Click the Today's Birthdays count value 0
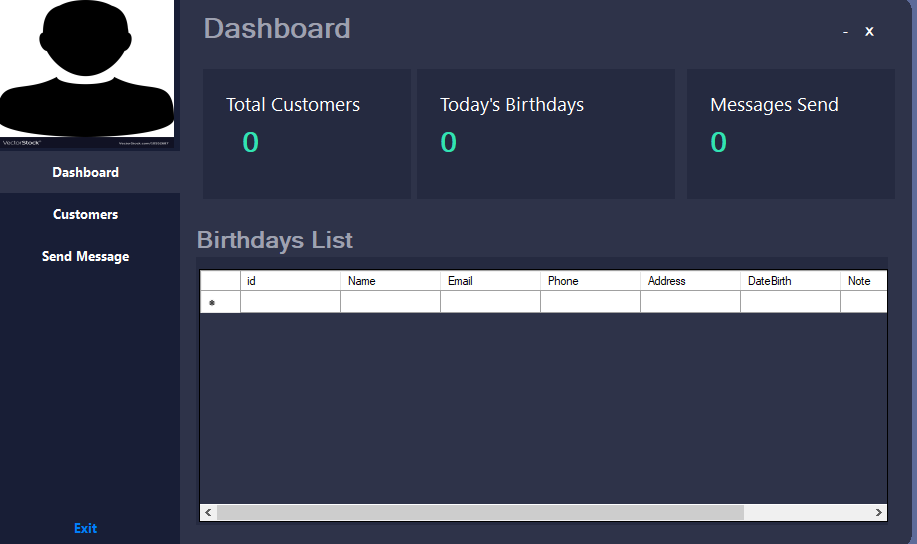This screenshot has width=917, height=544. click(449, 142)
